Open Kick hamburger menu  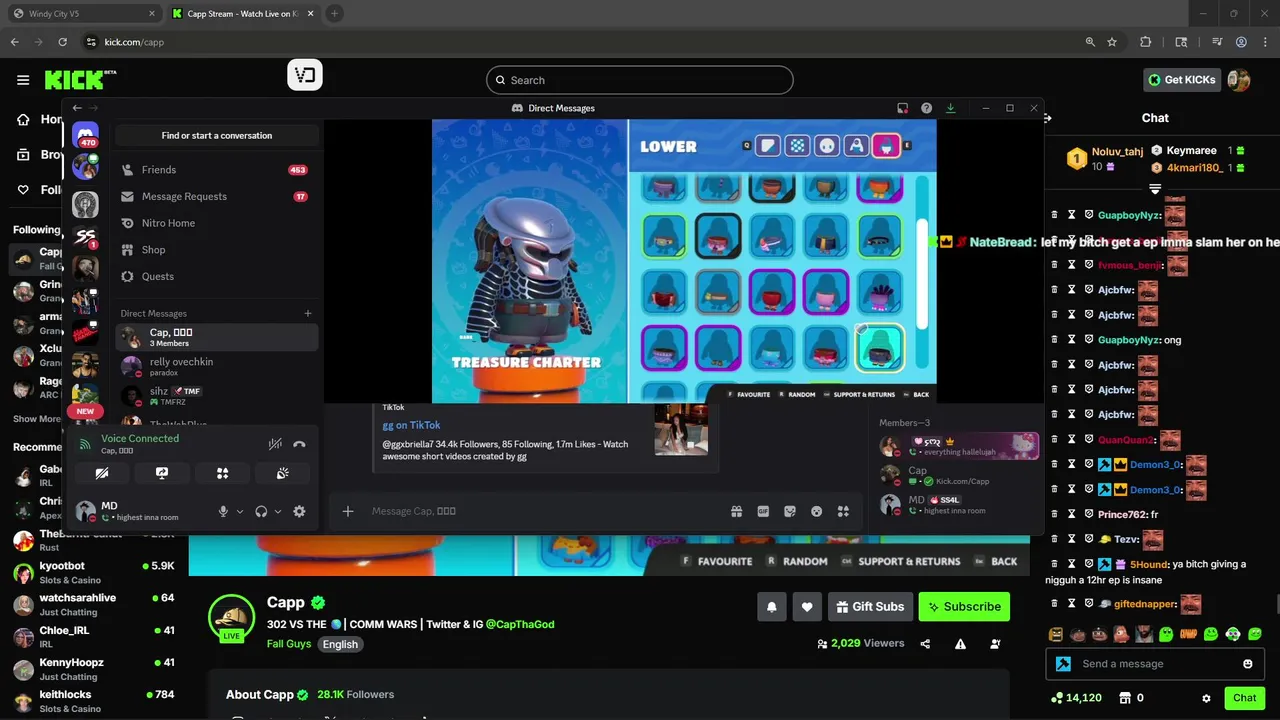point(23,80)
